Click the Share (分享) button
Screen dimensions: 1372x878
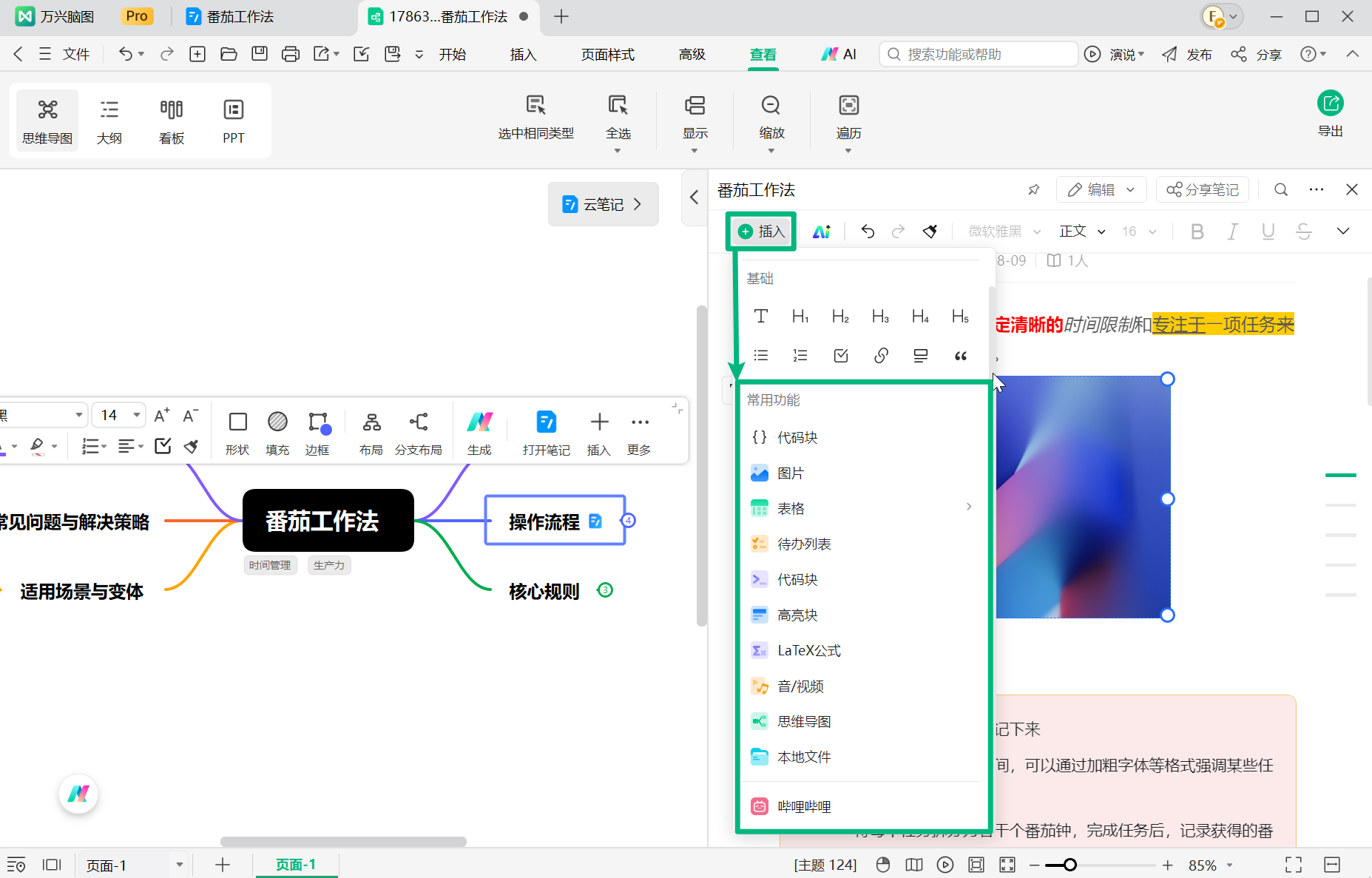coord(1256,55)
